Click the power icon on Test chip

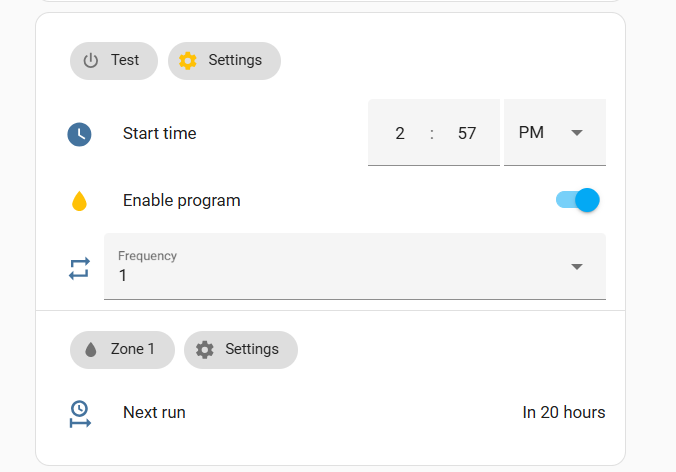91,60
